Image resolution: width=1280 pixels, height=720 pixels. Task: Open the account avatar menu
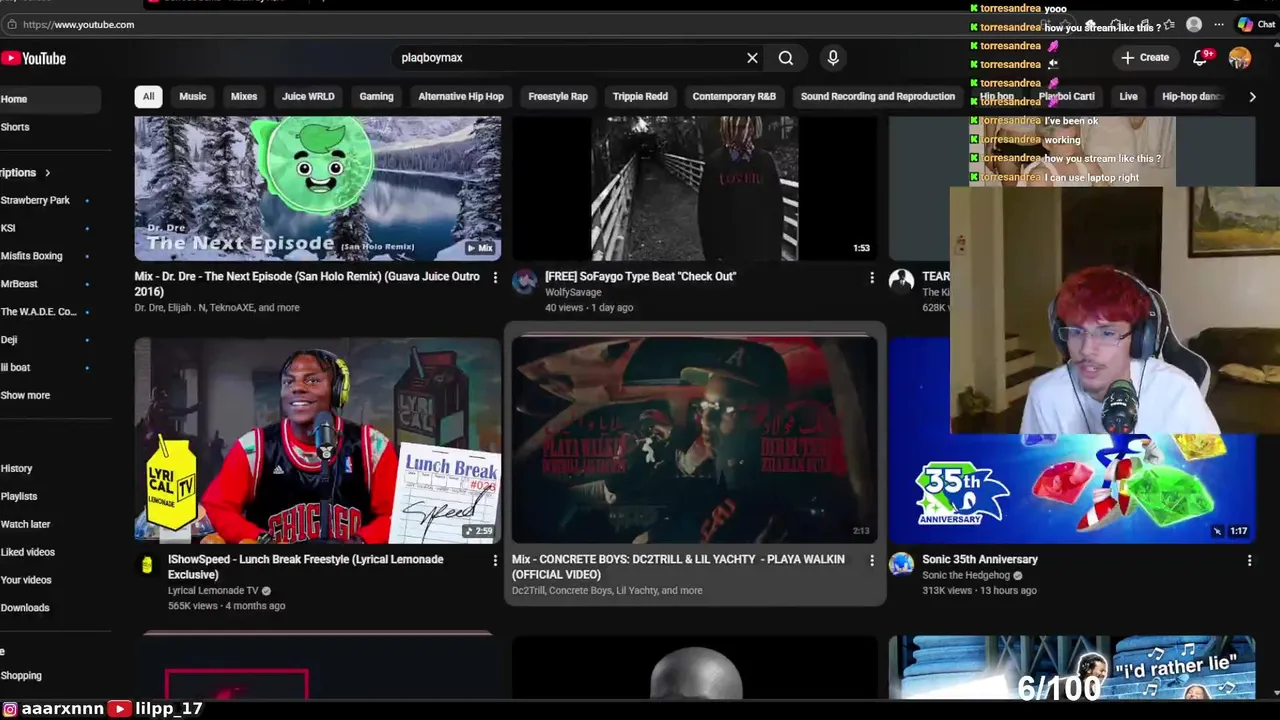(1240, 58)
